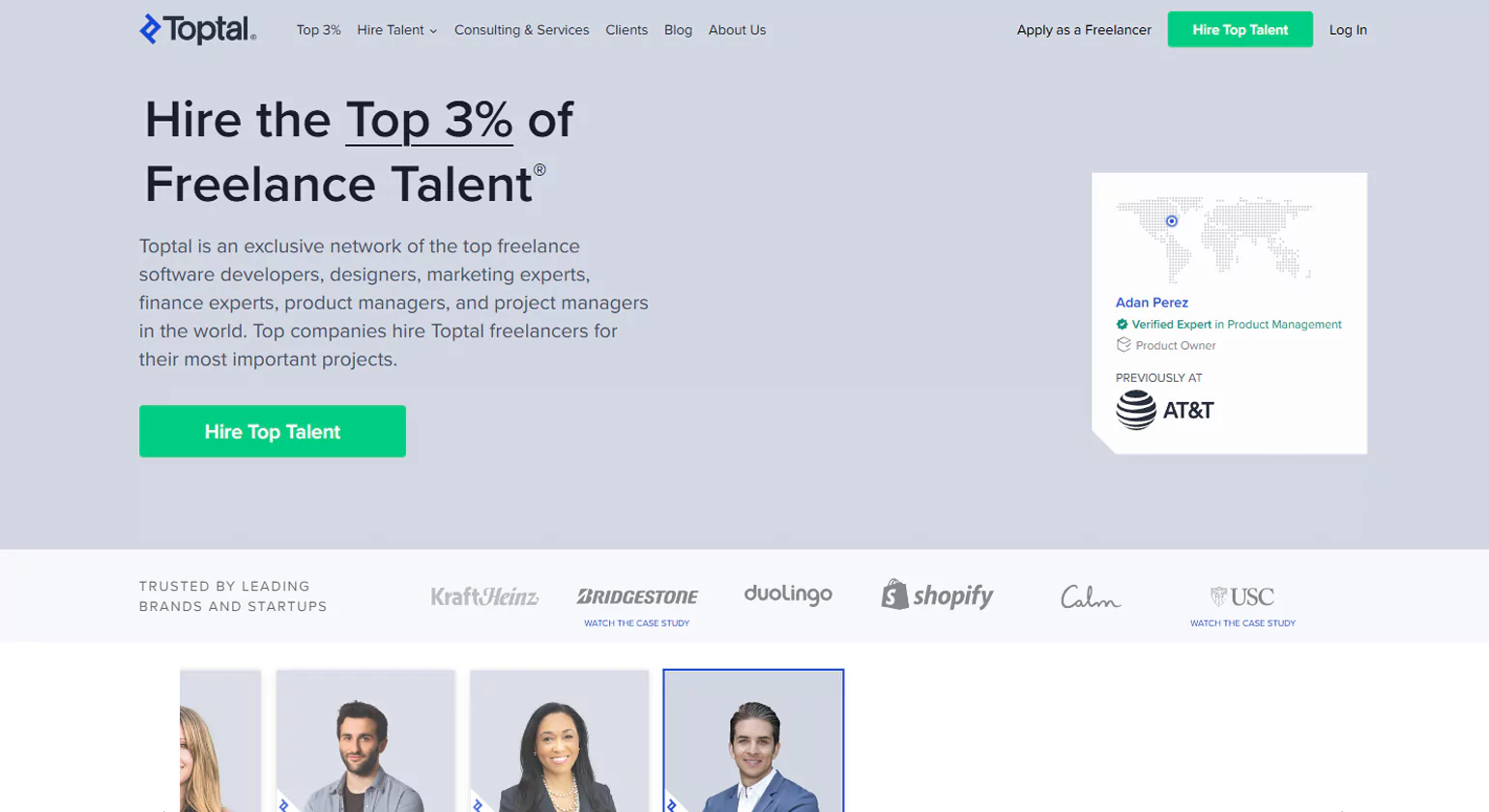Click the Verified Expert checkmark badge
Image resolution: width=1489 pixels, height=812 pixels.
pyautogui.click(x=1124, y=325)
